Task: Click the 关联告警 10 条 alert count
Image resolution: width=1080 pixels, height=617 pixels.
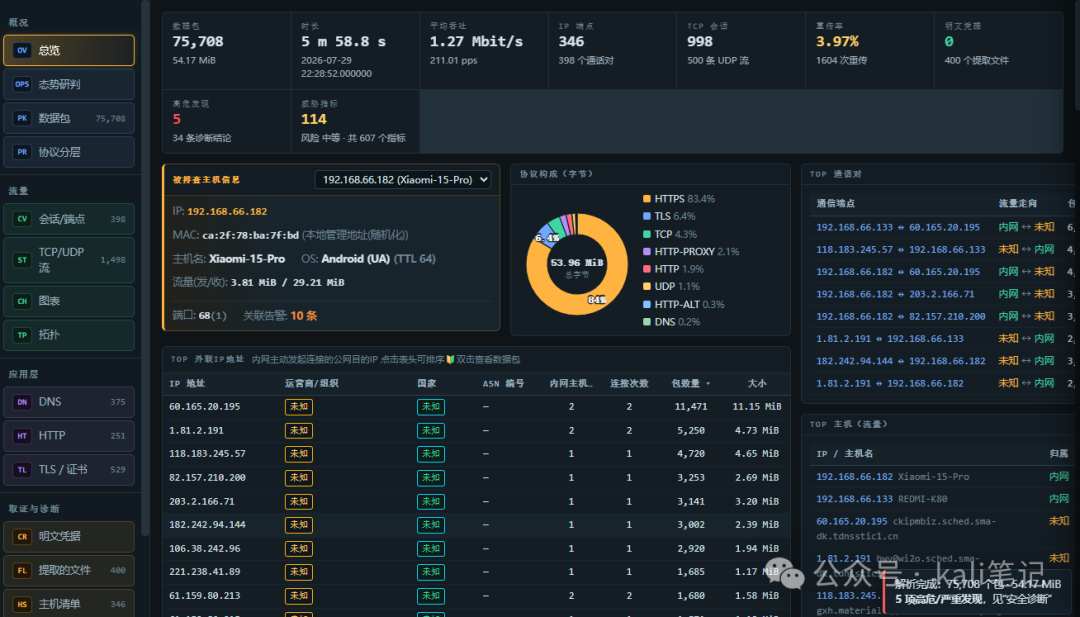Action: (x=280, y=315)
